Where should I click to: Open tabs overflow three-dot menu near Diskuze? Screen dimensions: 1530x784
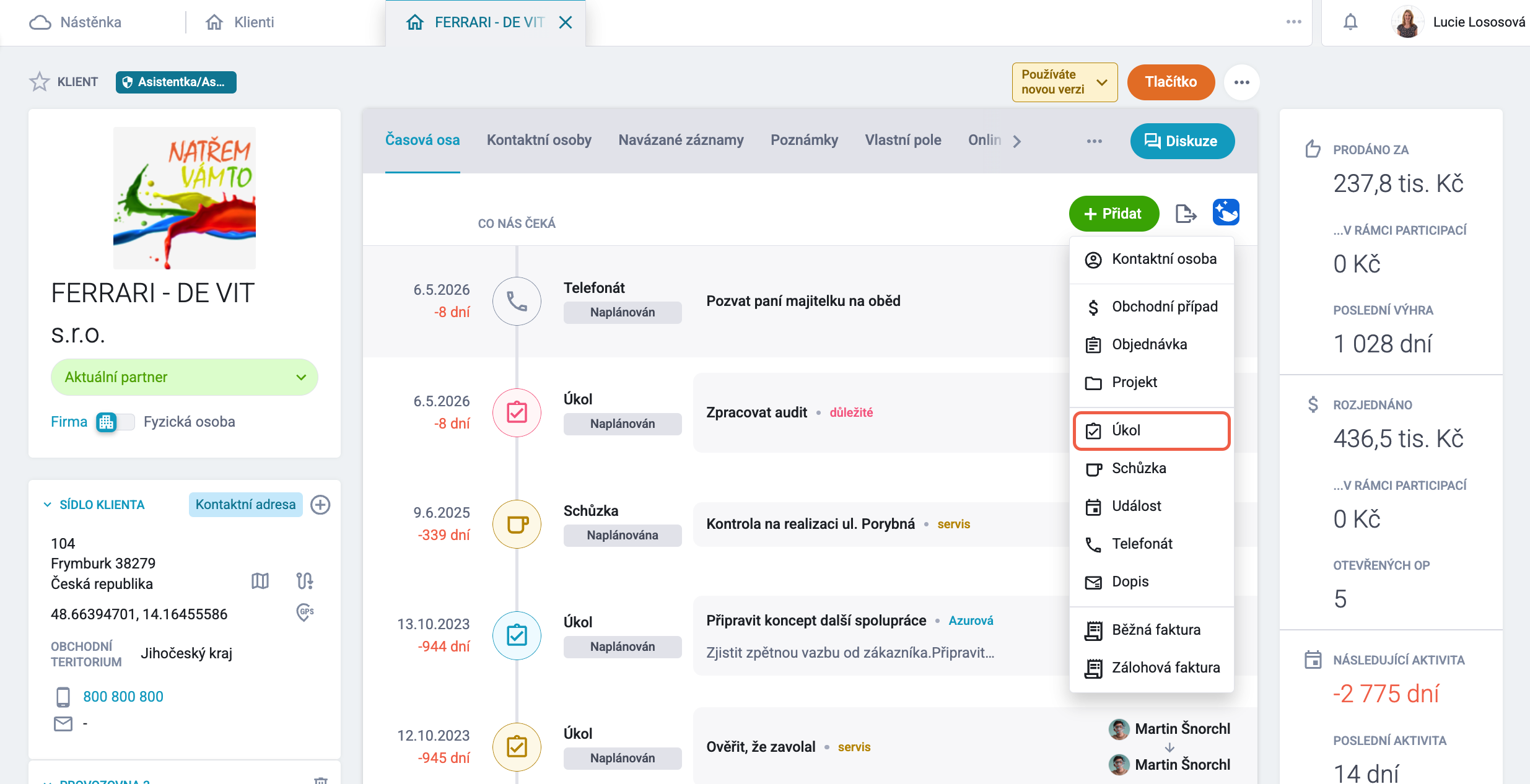click(x=1095, y=141)
